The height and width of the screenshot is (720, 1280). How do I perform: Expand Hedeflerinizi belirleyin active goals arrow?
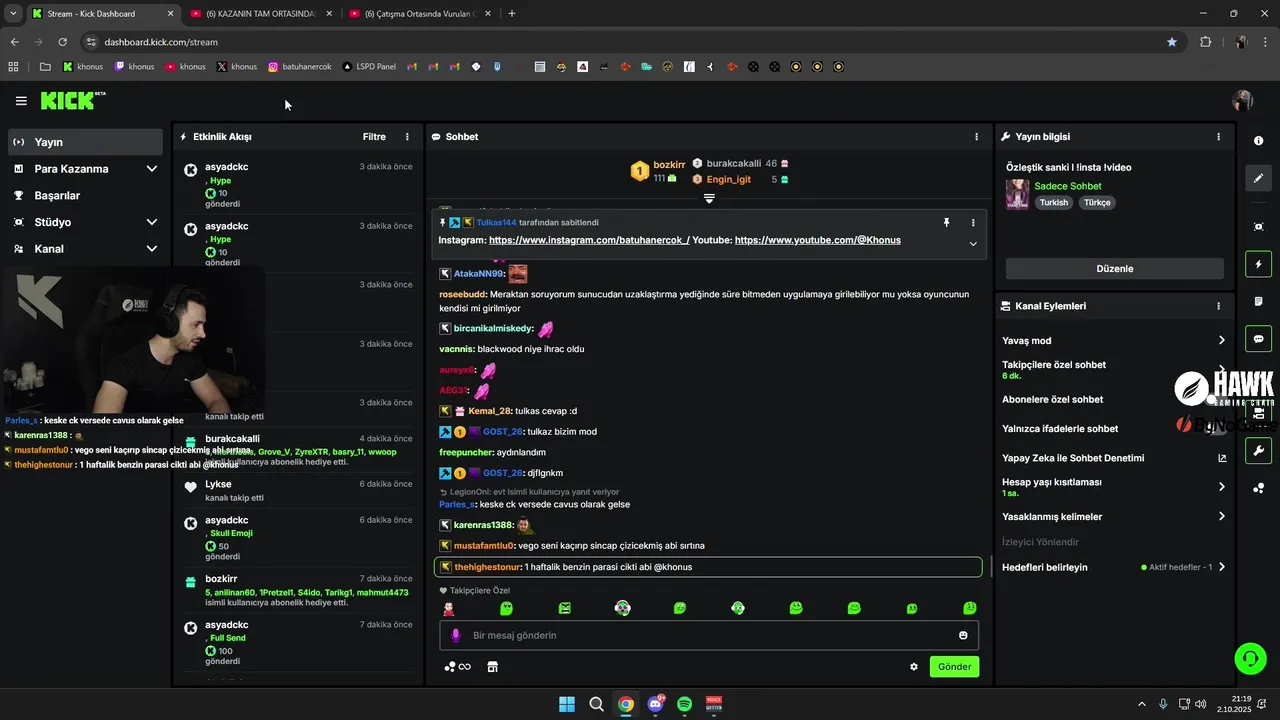point(1221,567)
